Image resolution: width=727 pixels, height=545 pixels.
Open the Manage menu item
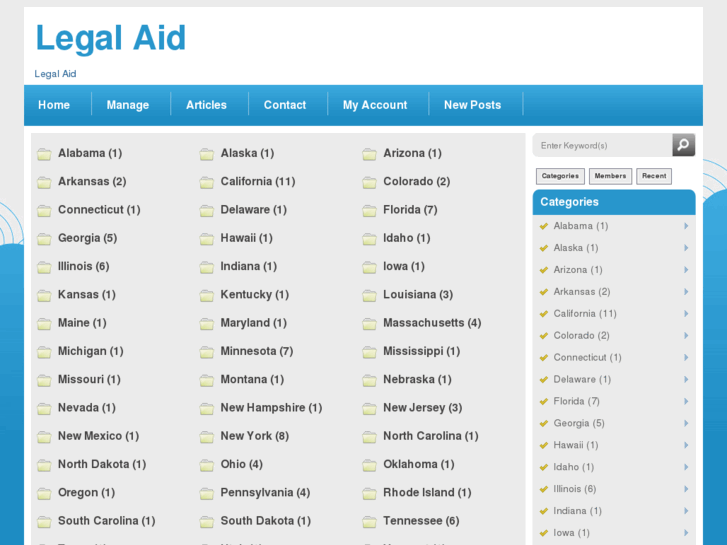click(x=128, y=105)
